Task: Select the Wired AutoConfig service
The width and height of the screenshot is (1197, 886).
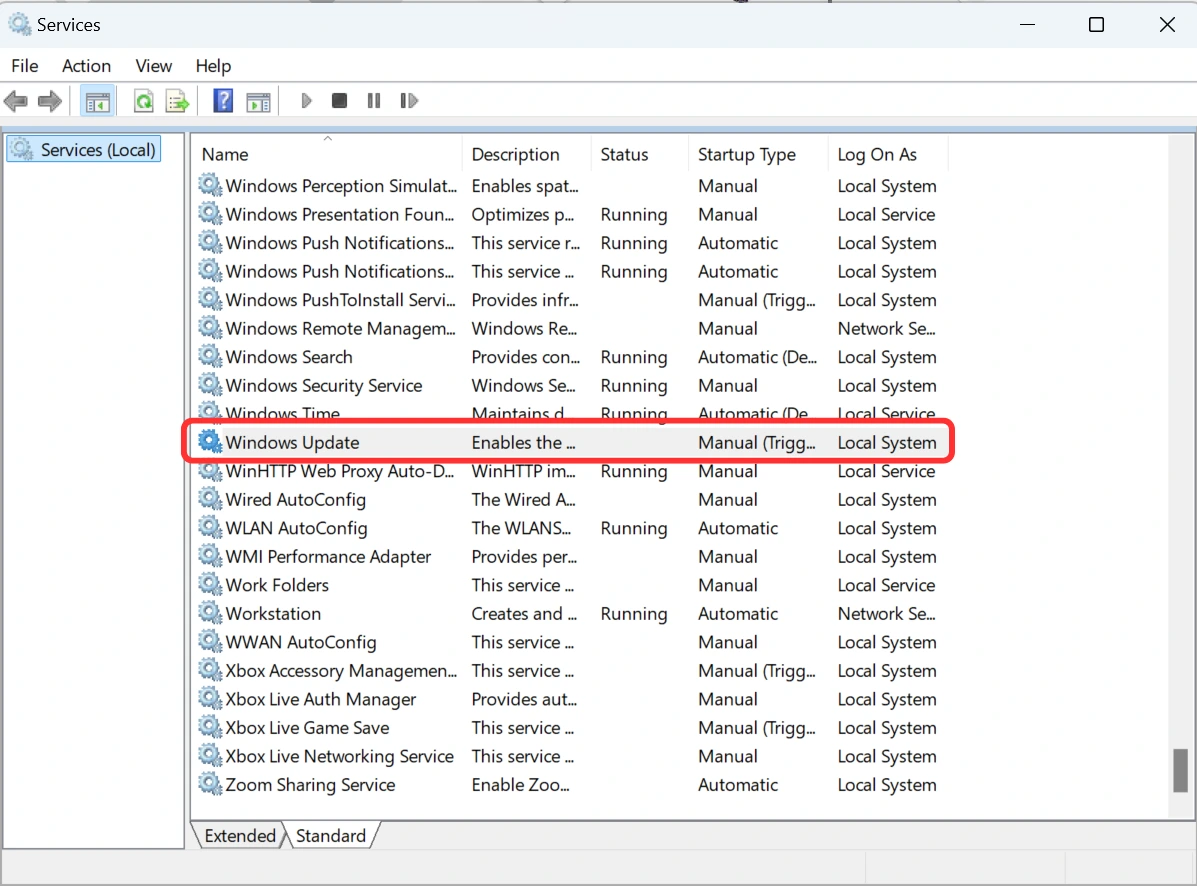Action: point(568,499)
